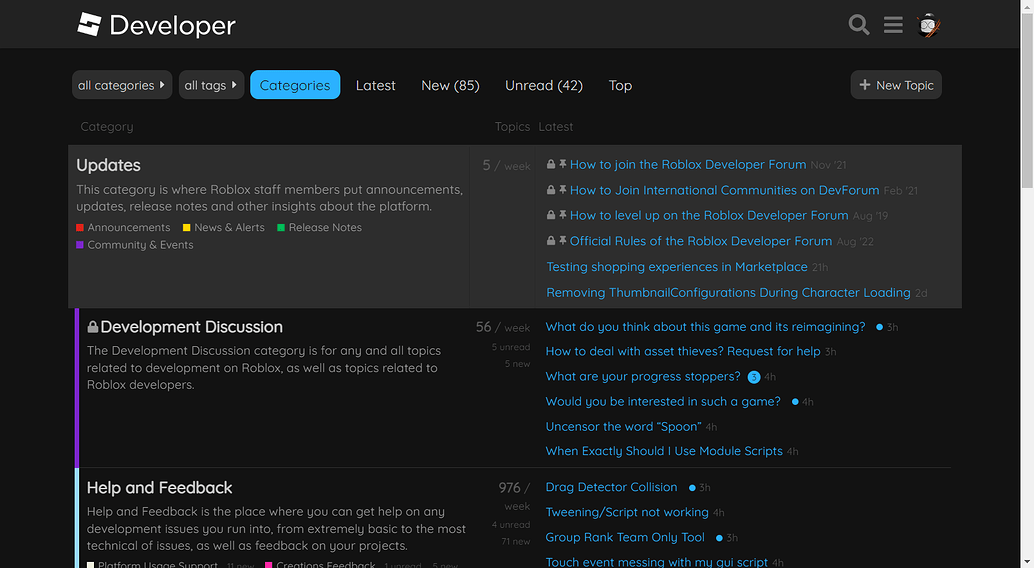The width and height of the screenshot is (1034, 568).
Task: Open How to level up on the Forum topic
Action: (x=709, y=215)
